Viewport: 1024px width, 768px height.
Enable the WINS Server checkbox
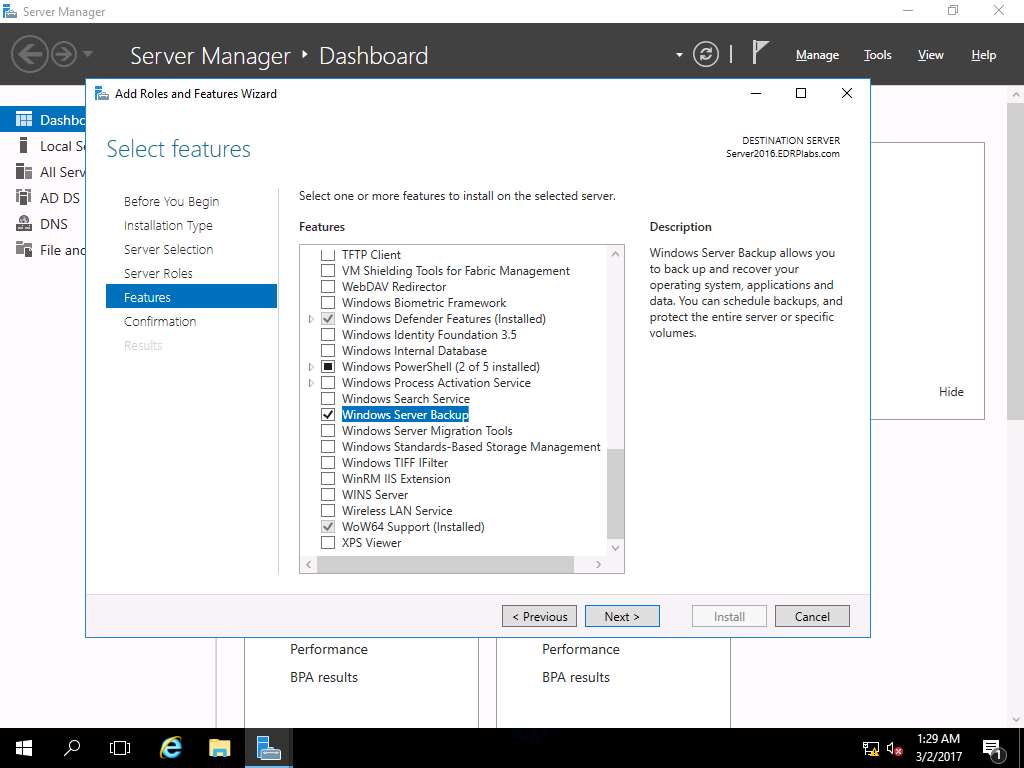(328, 494)
